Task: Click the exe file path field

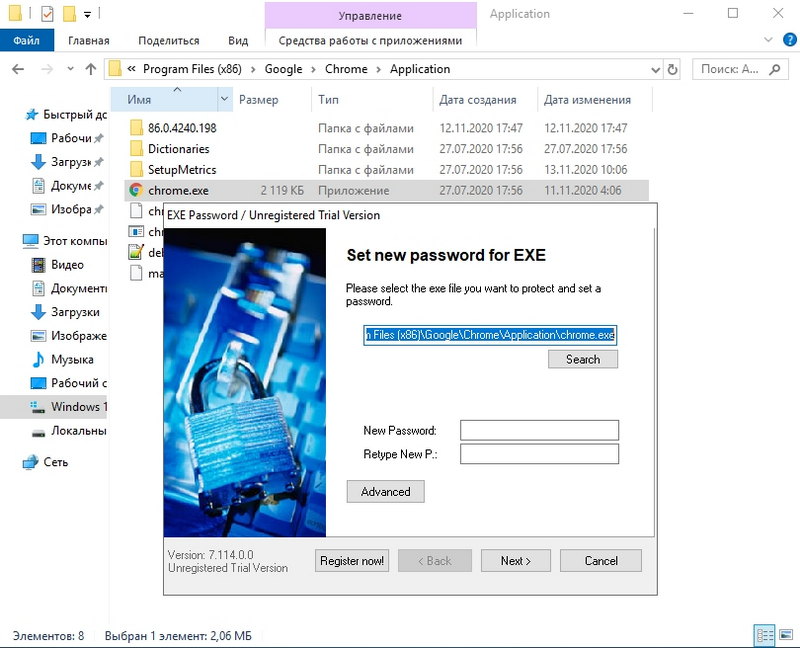Action: pyautogui.click(x=490, y=335)
